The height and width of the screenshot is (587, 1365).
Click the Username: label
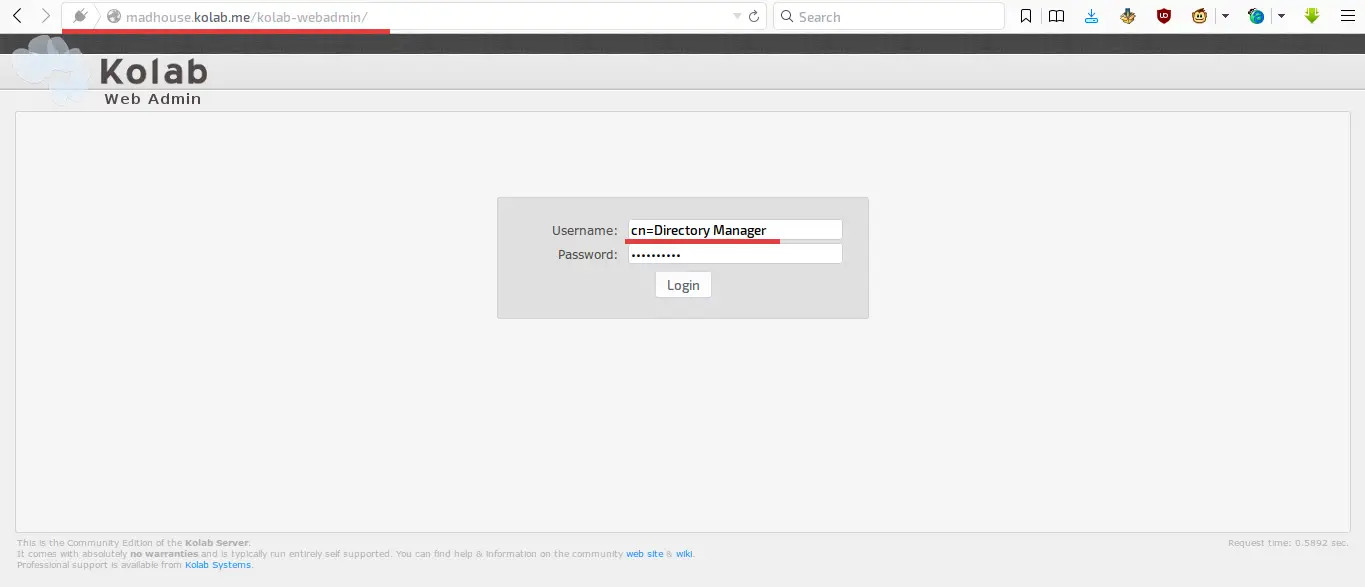coord(584,231)
